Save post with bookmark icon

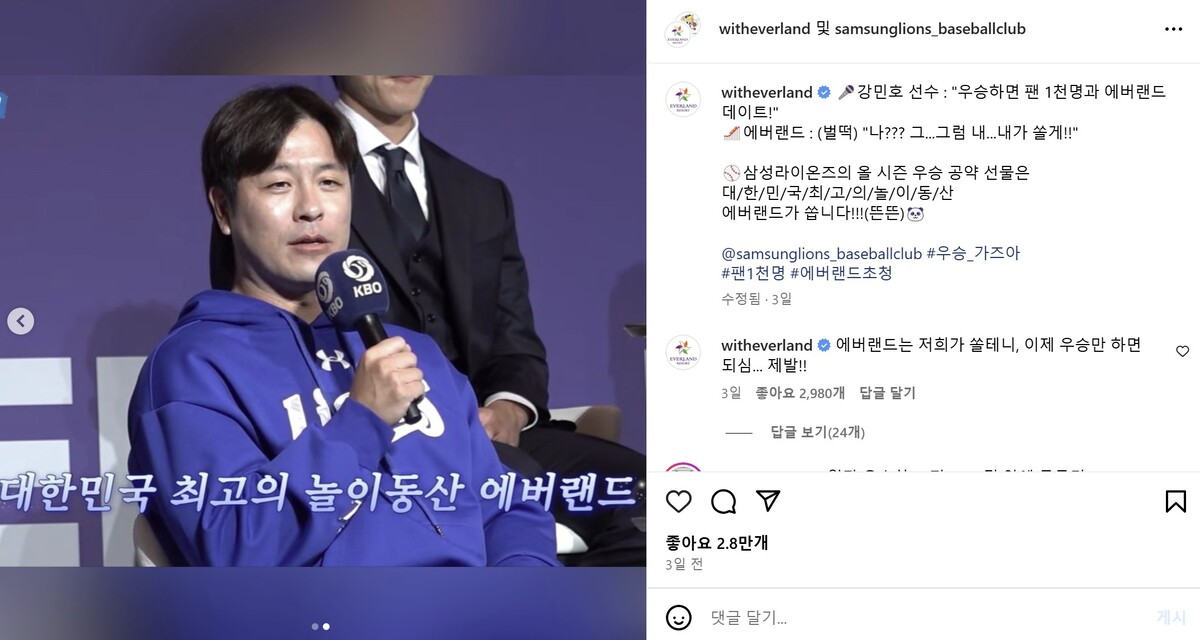click(1176, 501)
